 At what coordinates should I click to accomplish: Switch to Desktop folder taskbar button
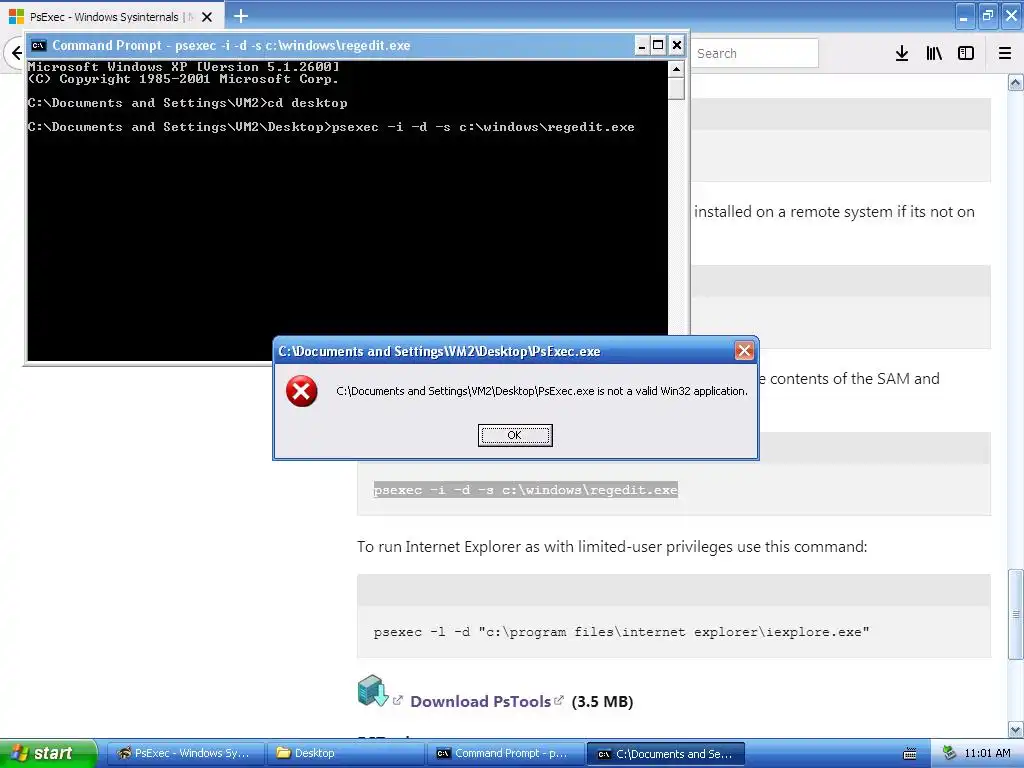pyautogui.click(x=345, y=754)
